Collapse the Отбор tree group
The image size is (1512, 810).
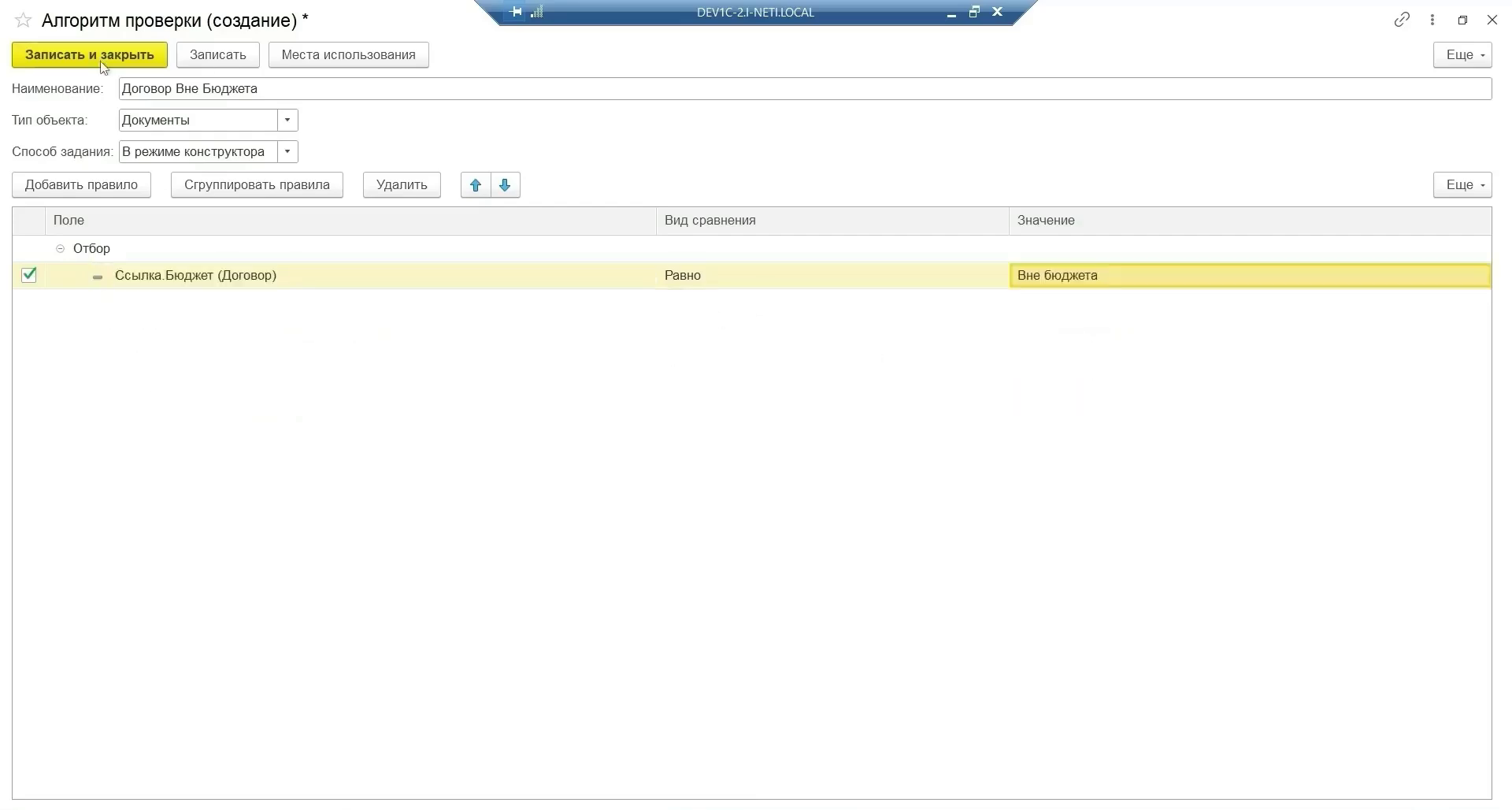tap(60, 249)
